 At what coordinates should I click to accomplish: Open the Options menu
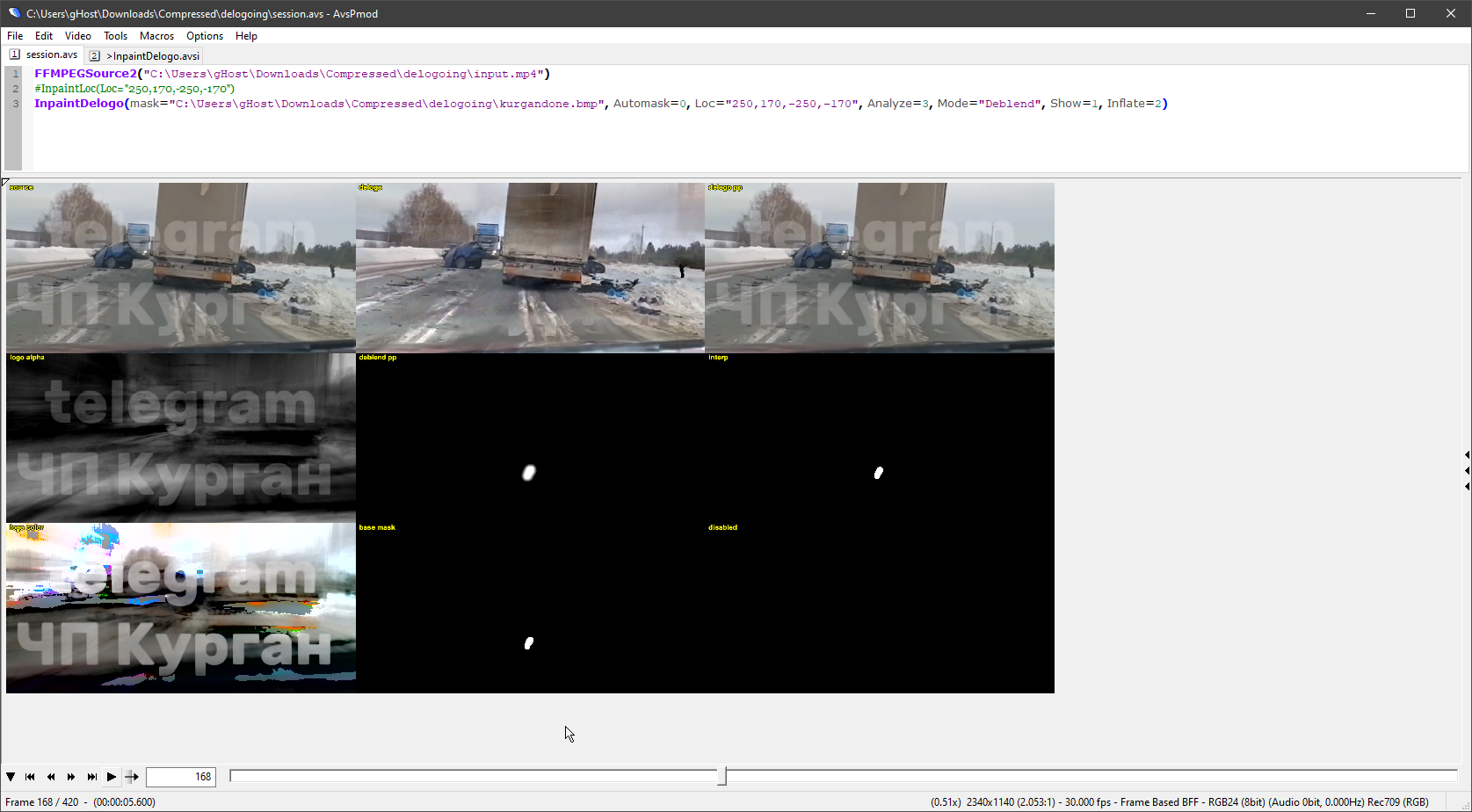coord(205,36)
